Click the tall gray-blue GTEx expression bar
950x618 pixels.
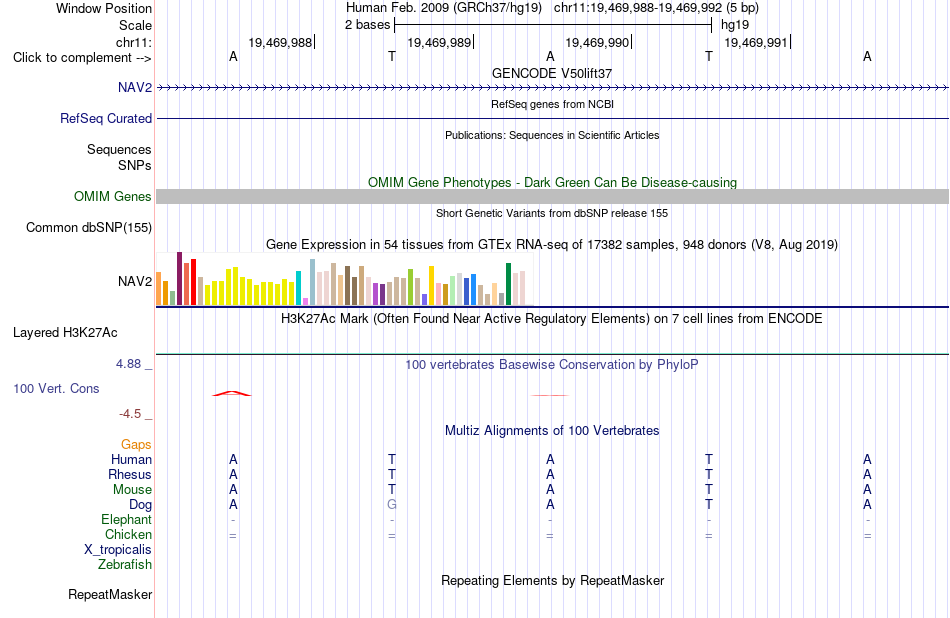[313, 282]
